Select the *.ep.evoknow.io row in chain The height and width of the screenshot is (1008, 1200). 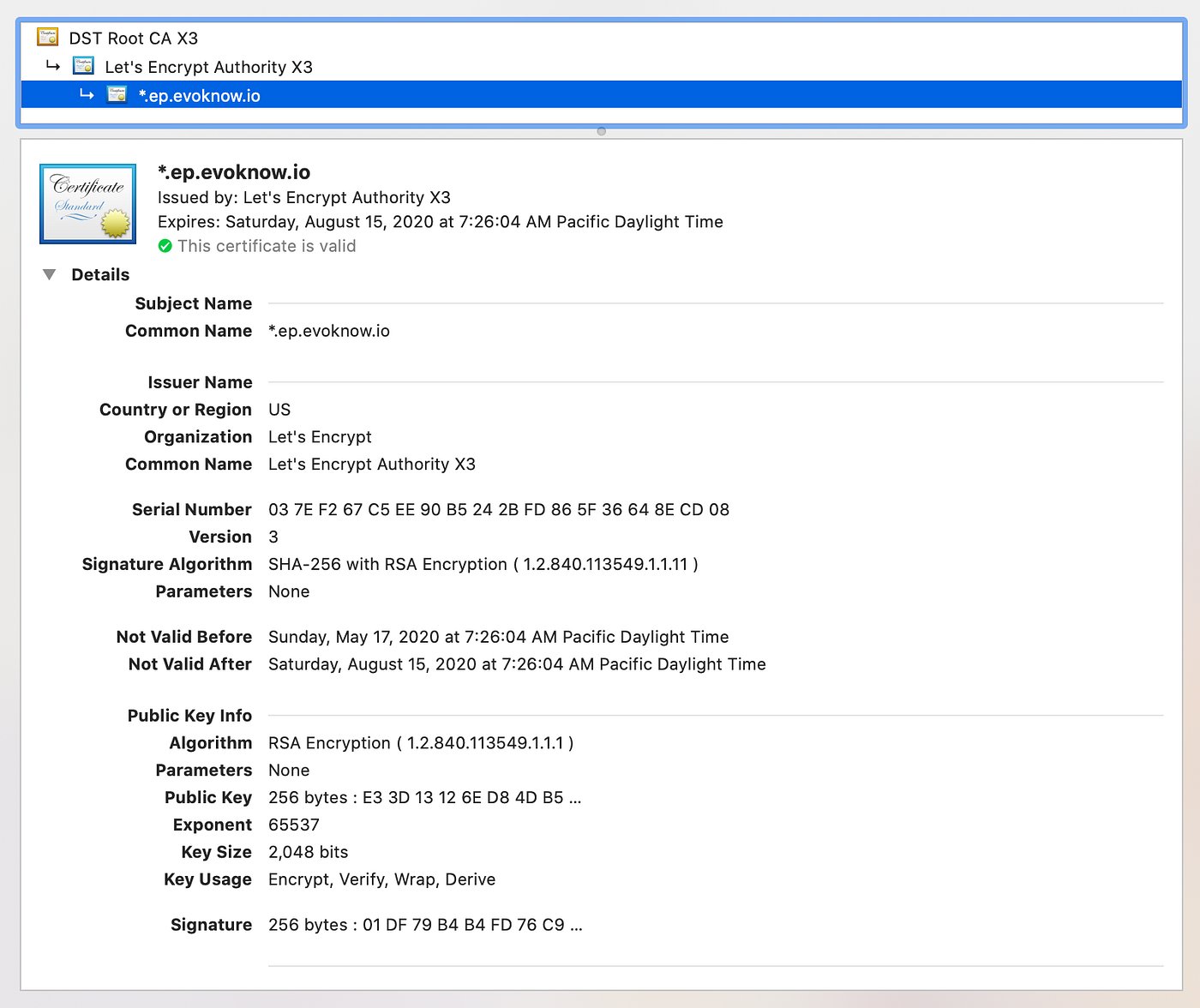(x=601, y=95)
